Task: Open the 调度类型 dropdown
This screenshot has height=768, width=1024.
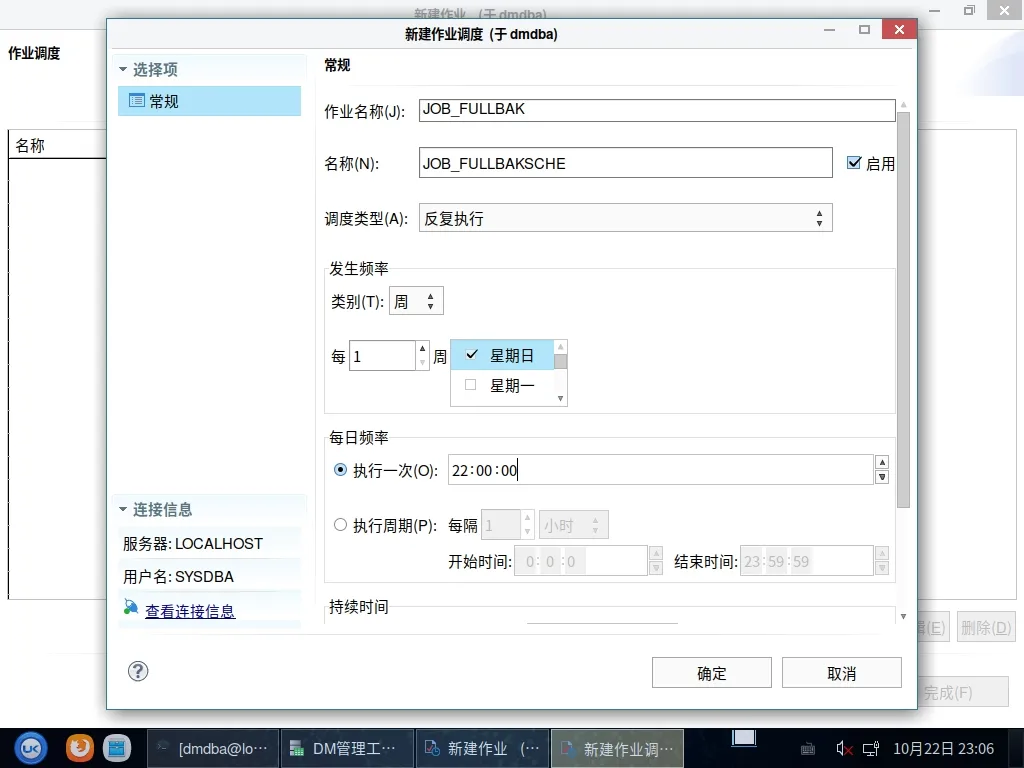Action: 625,218
